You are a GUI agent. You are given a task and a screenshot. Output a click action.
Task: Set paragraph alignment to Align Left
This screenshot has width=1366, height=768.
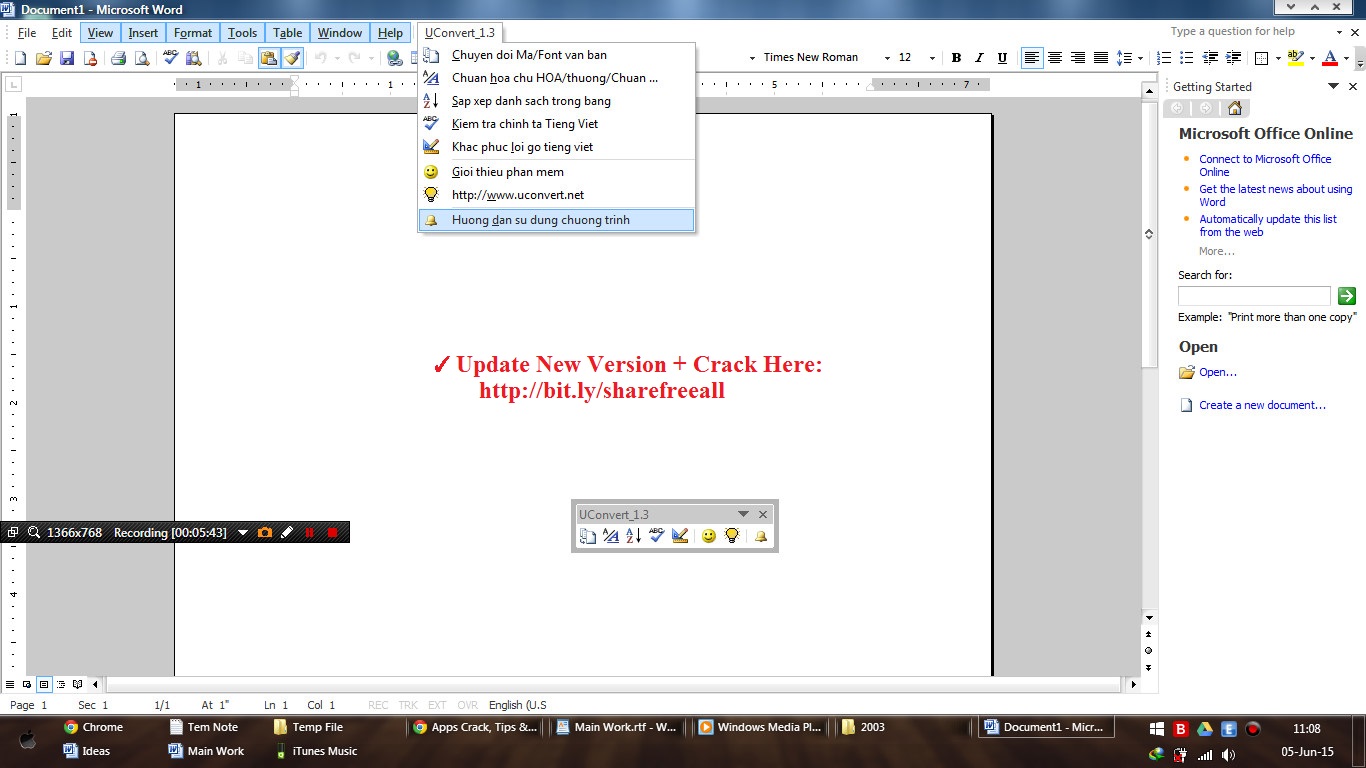tap(1031, 58)
